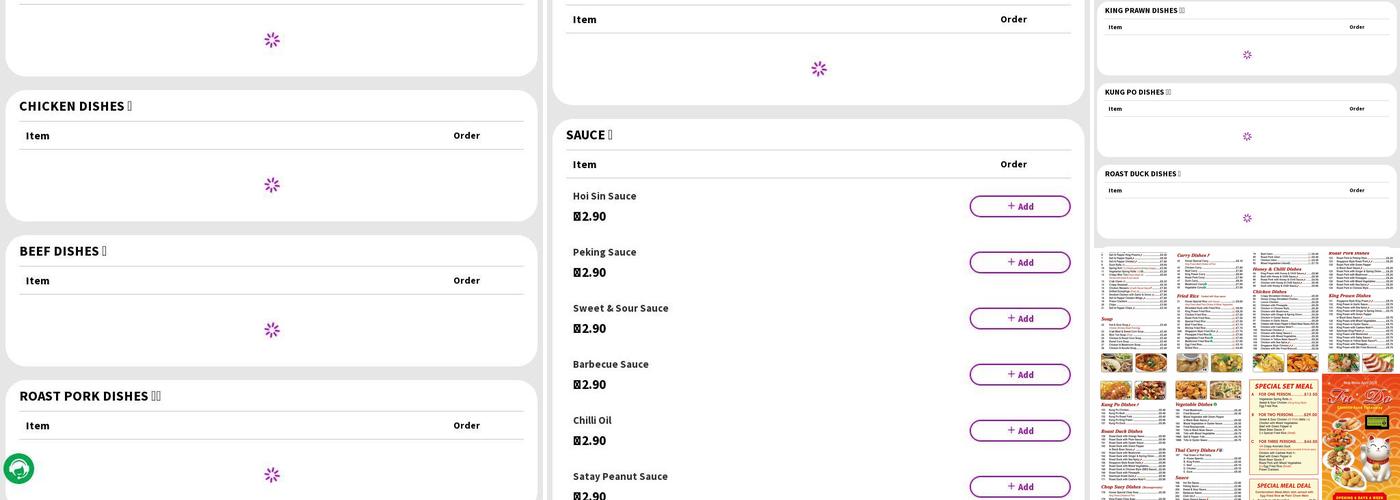Tap the plus icon for Barbecue Sauce
Viewport: 1400px width, 500px height.
tap(1011, 374)
